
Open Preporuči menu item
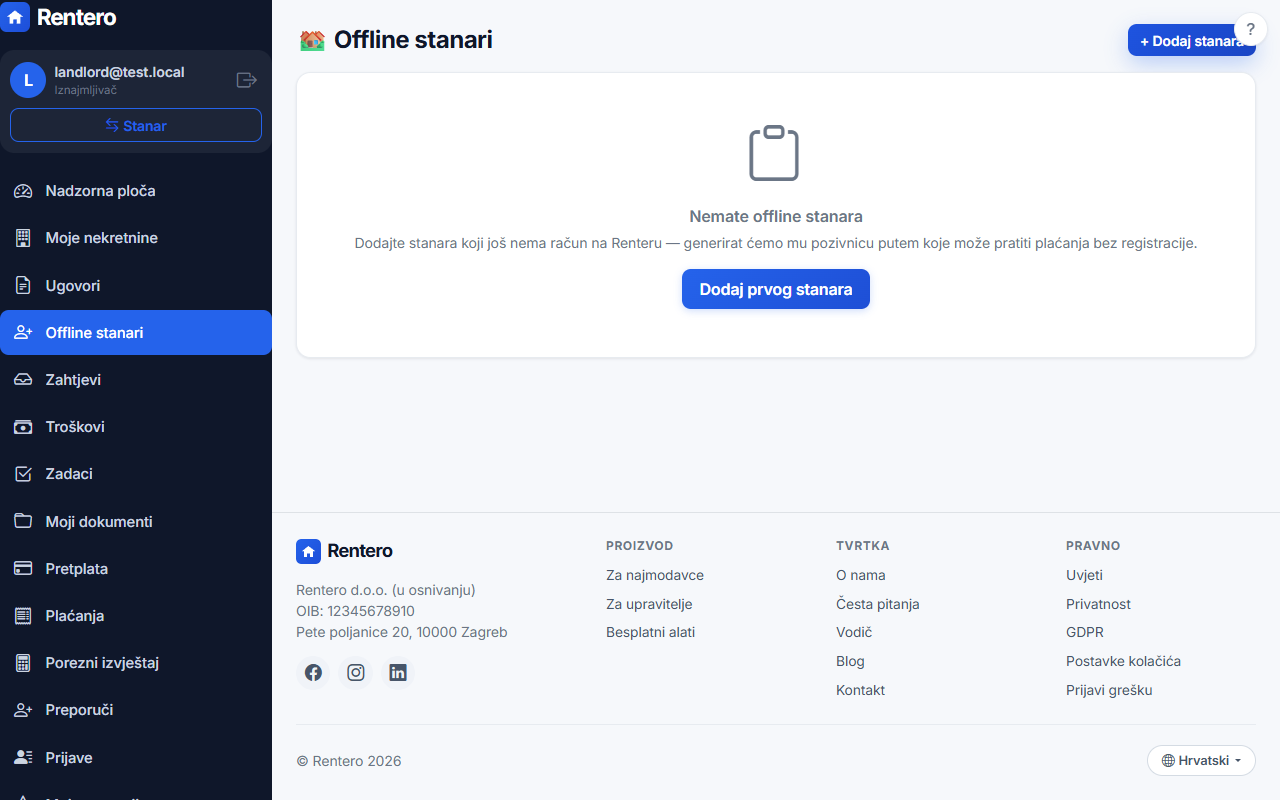[136, 710]
